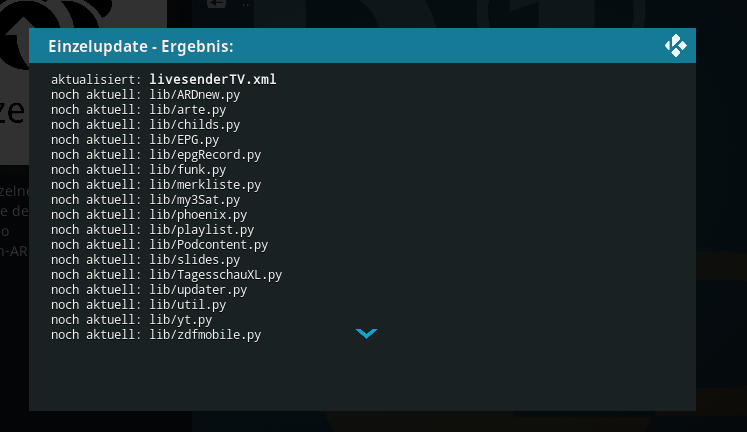Select the lib/ARDnew.py line
The height and width of the screenshot is (432, 747).
point(145,94)
